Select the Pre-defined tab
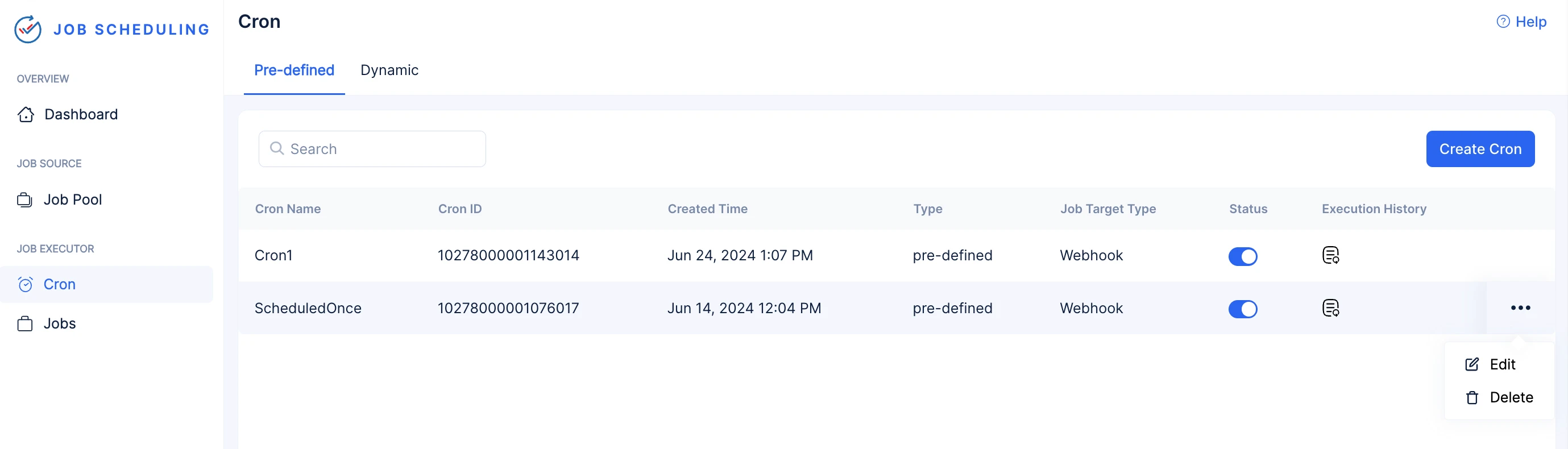The image size is (1568, 449). pos(294,70)
